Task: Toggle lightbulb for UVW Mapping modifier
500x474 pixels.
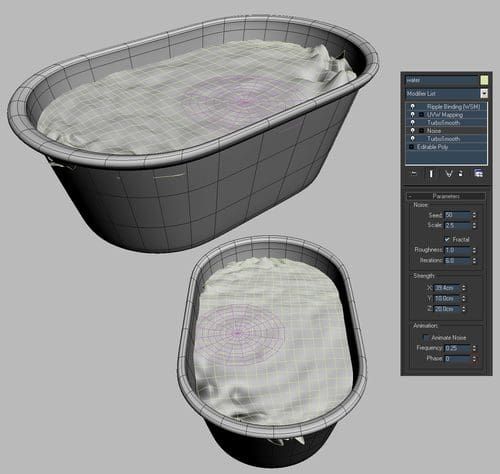Action: 413,115
